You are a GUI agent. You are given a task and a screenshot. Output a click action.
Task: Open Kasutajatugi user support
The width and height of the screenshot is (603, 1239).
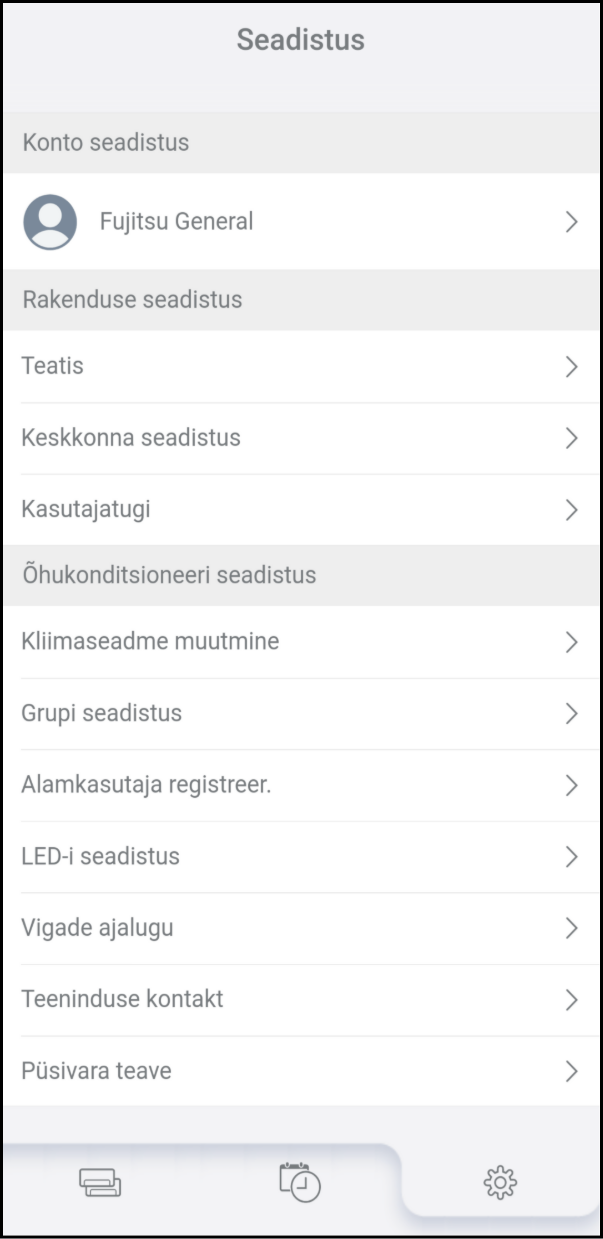[86, 510]
